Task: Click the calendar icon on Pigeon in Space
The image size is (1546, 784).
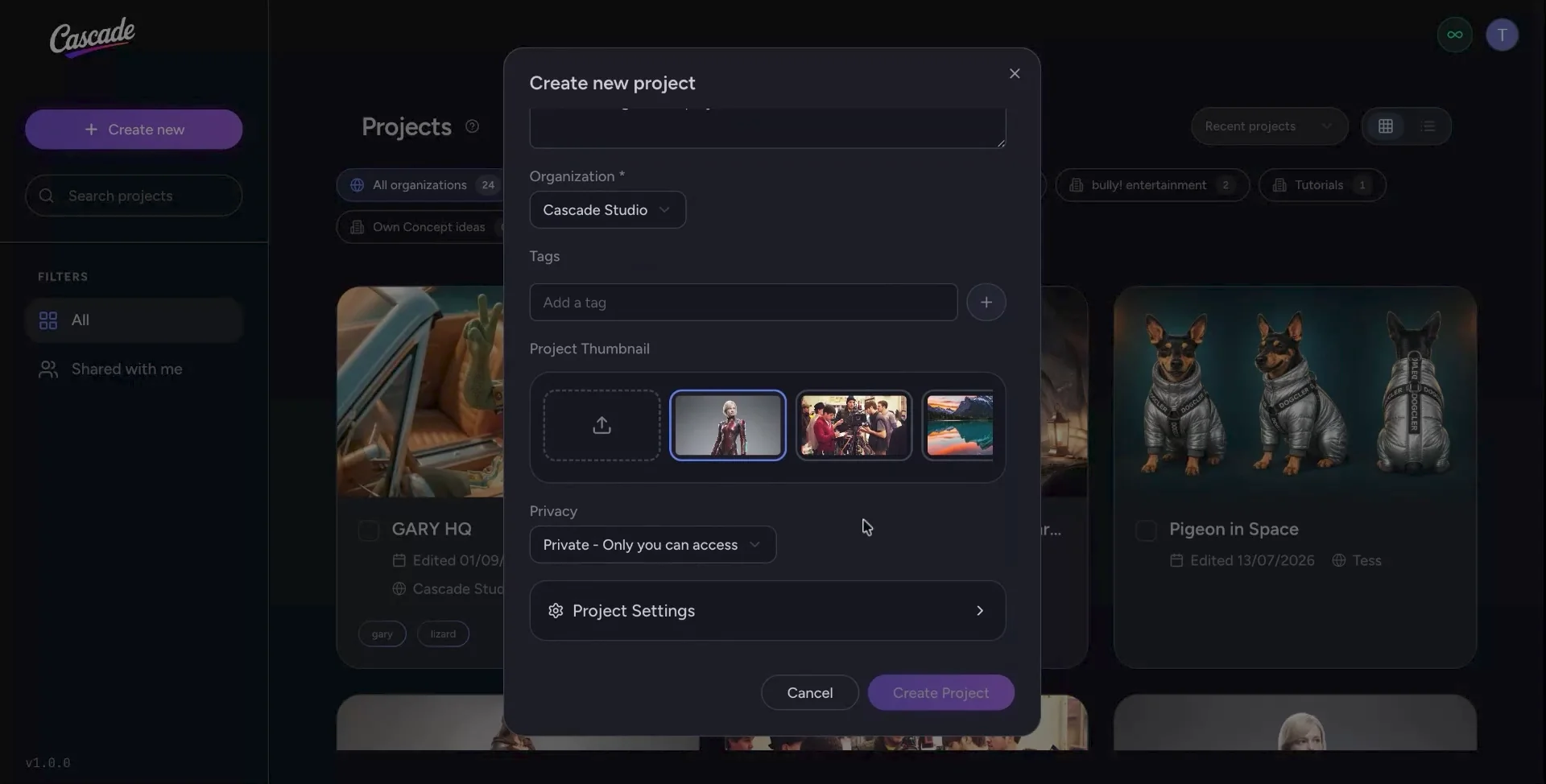Action: point(1176,560)
